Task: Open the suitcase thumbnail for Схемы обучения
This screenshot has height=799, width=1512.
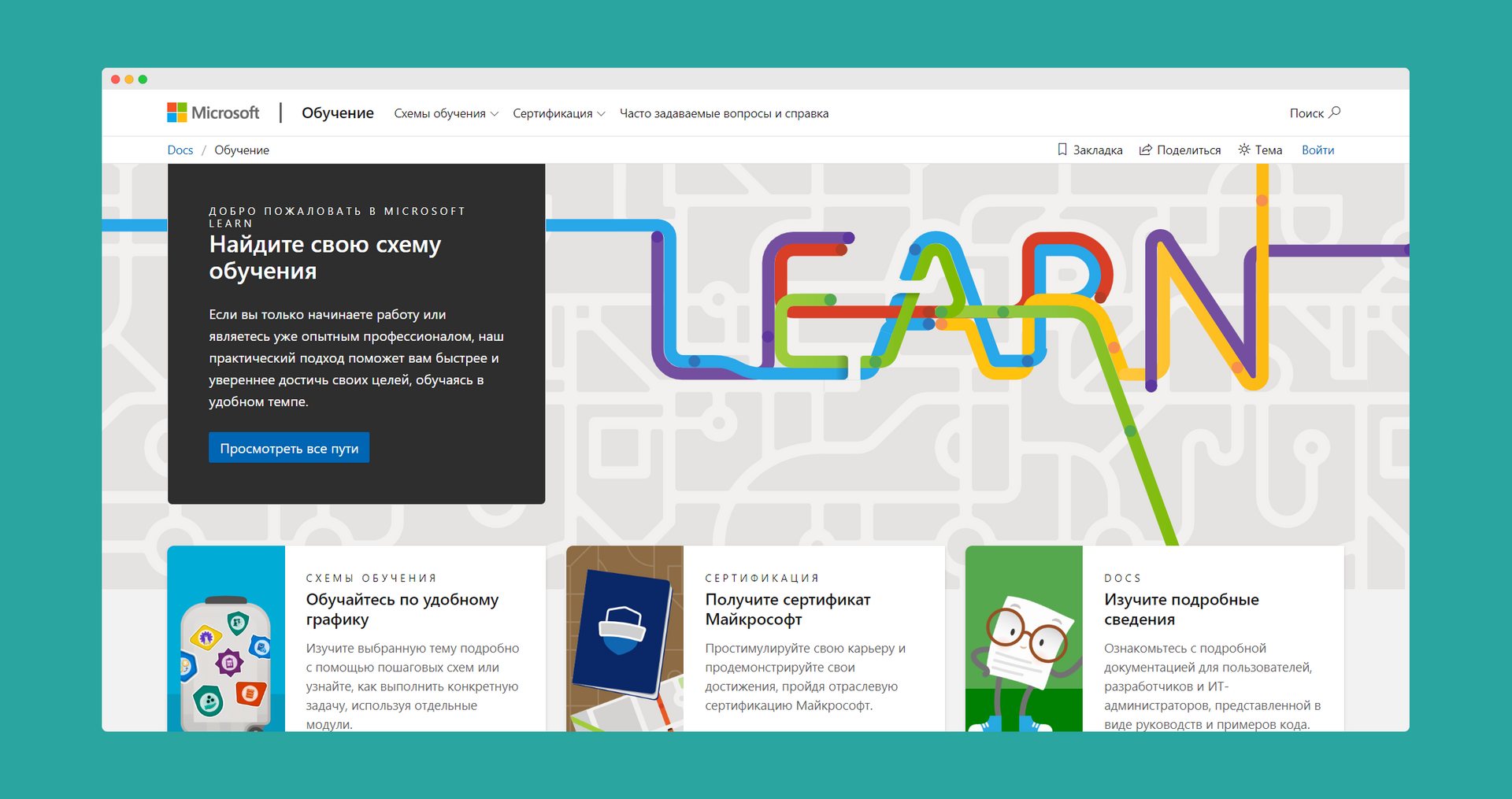Action: (x=226, y=638)
